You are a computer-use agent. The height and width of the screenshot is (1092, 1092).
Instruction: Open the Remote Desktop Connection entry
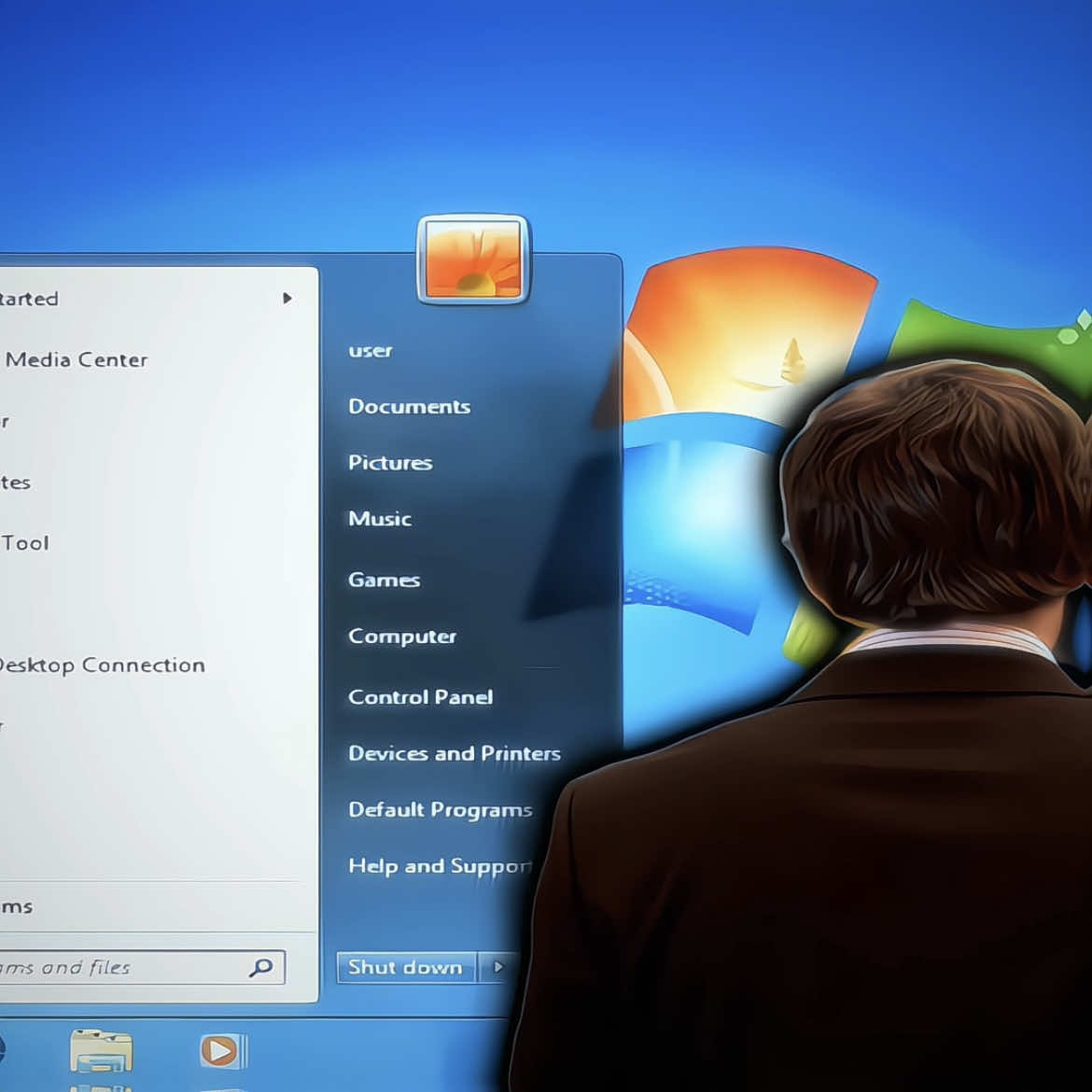pos(103,665)
